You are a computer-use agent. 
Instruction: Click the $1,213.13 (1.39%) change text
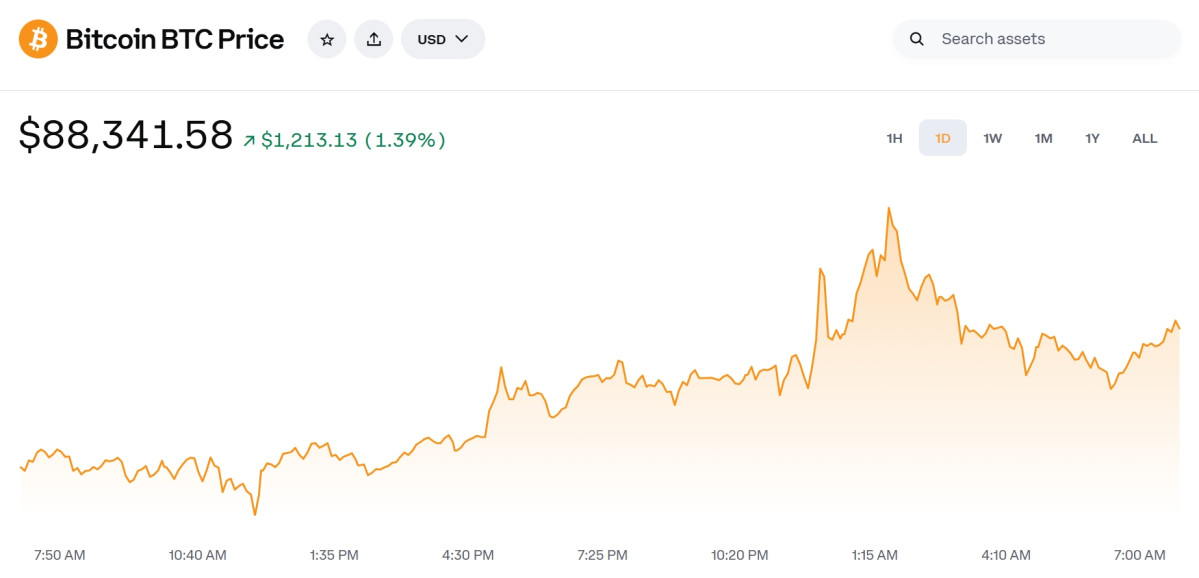pyautogui.click(x=353, y=140)
